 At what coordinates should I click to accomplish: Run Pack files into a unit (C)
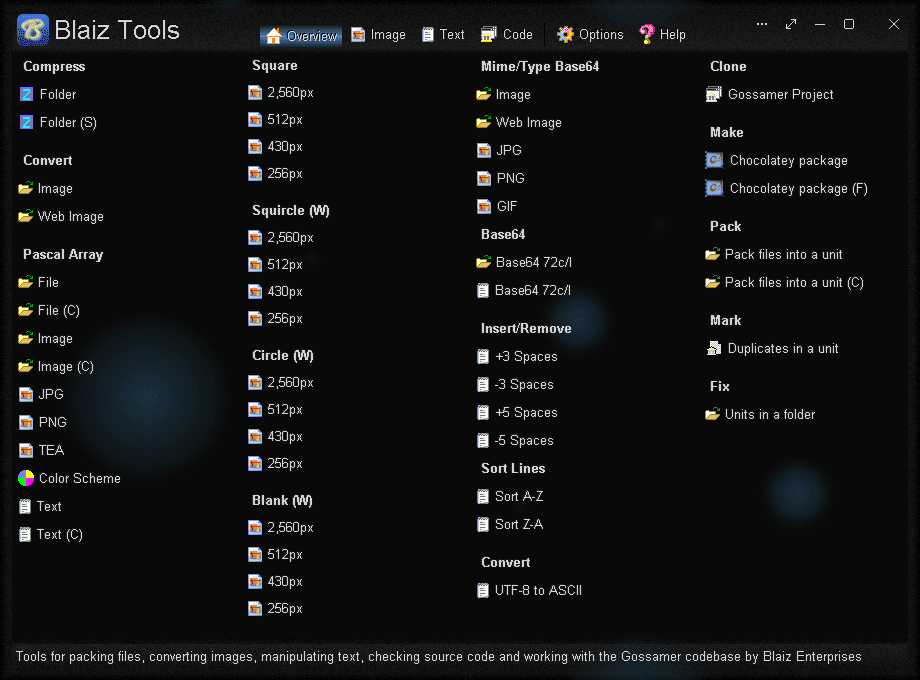coord(784,282)
